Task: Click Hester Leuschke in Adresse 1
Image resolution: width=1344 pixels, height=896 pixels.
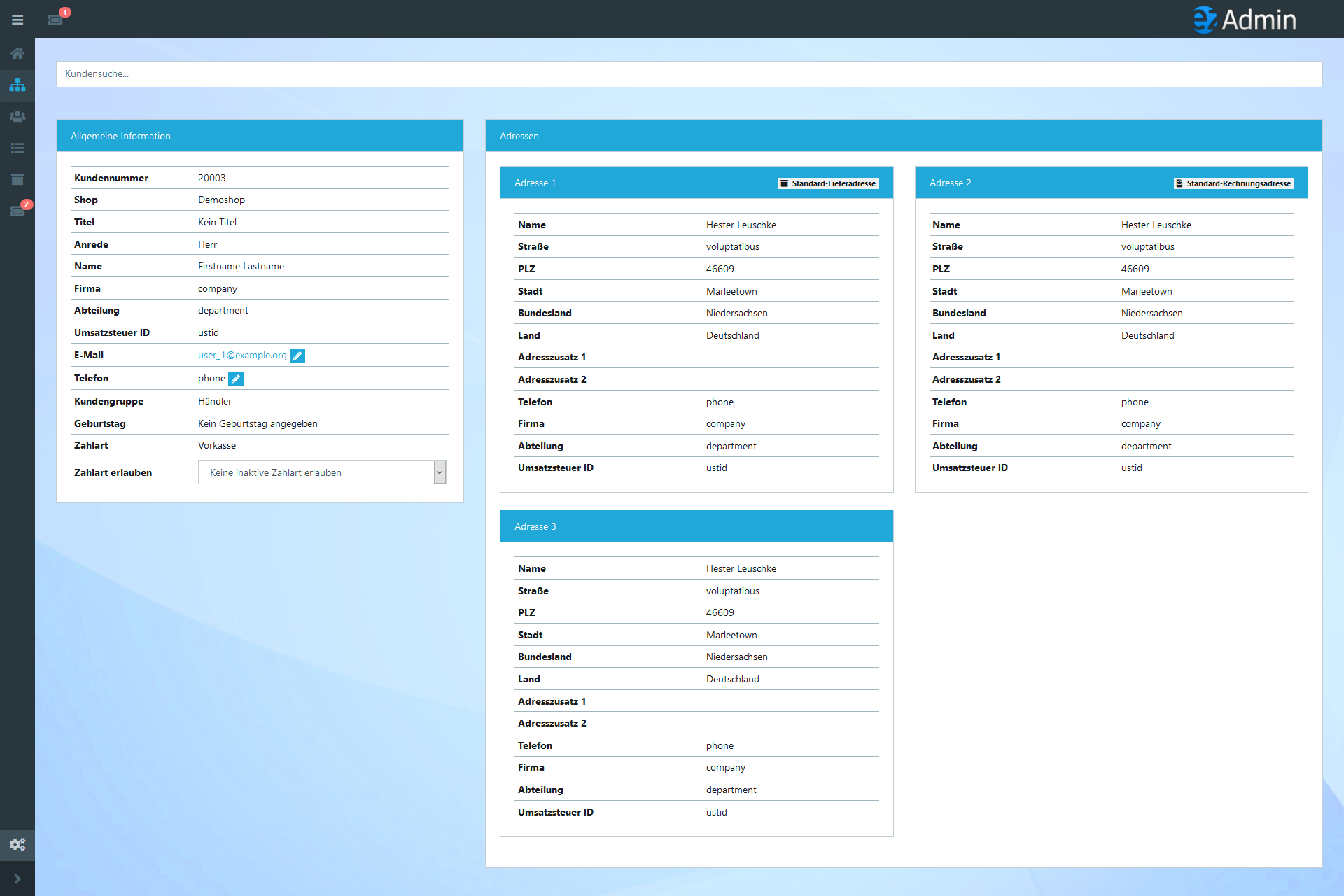Action: coord(741,225)
